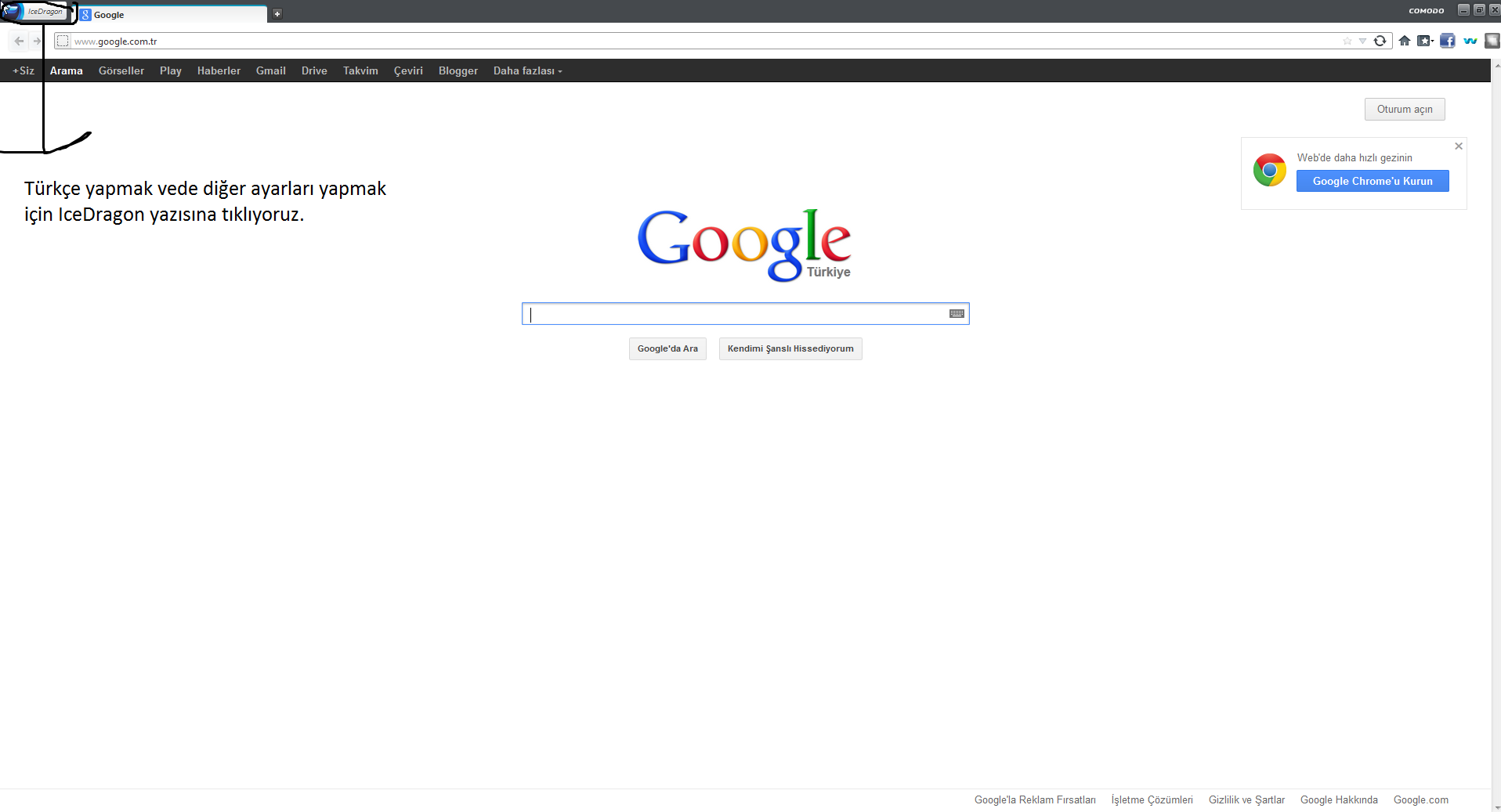
Task: Open Görseller in the Google bar
Action: pos(121,71)
